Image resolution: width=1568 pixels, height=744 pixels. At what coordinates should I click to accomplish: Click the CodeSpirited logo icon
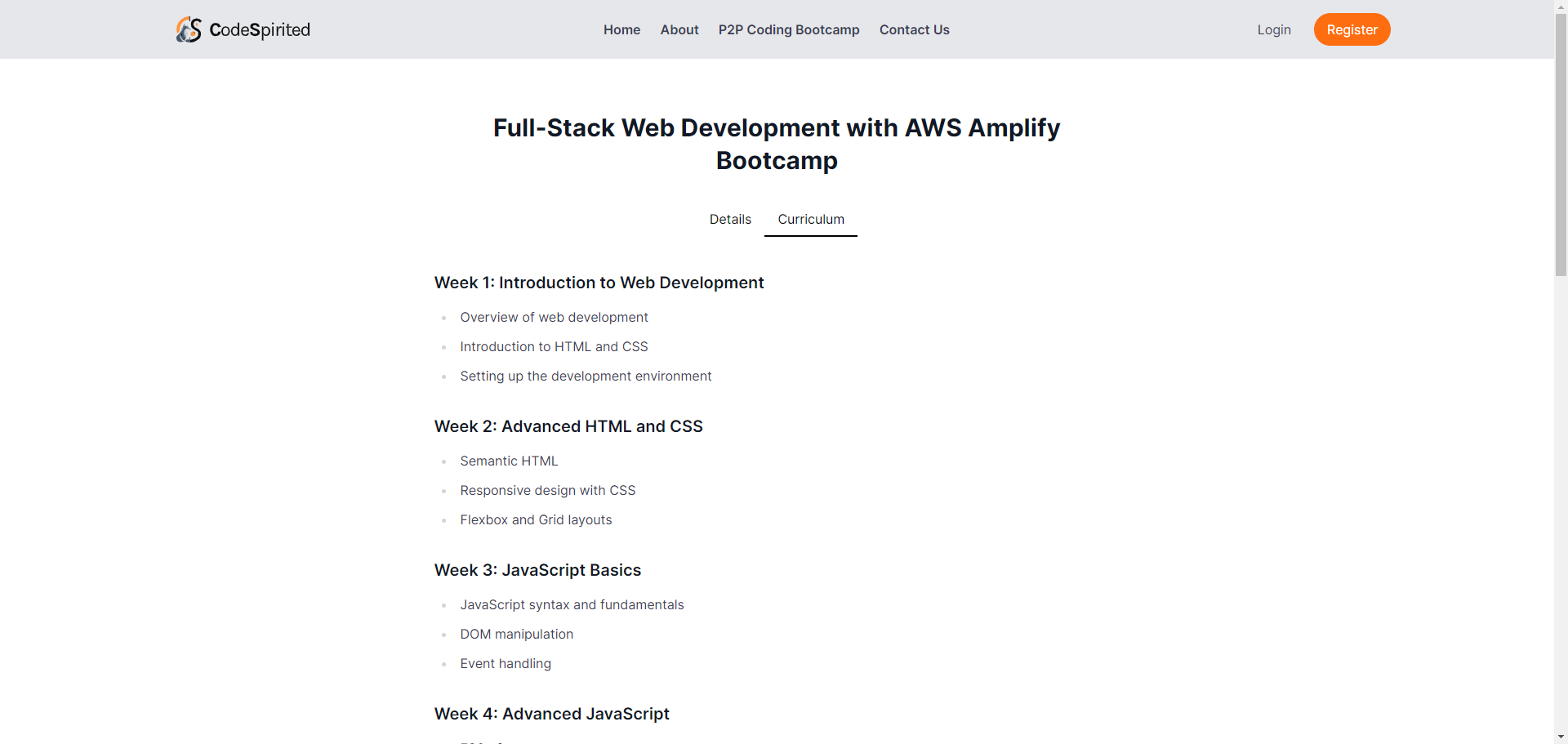(189, 29)
